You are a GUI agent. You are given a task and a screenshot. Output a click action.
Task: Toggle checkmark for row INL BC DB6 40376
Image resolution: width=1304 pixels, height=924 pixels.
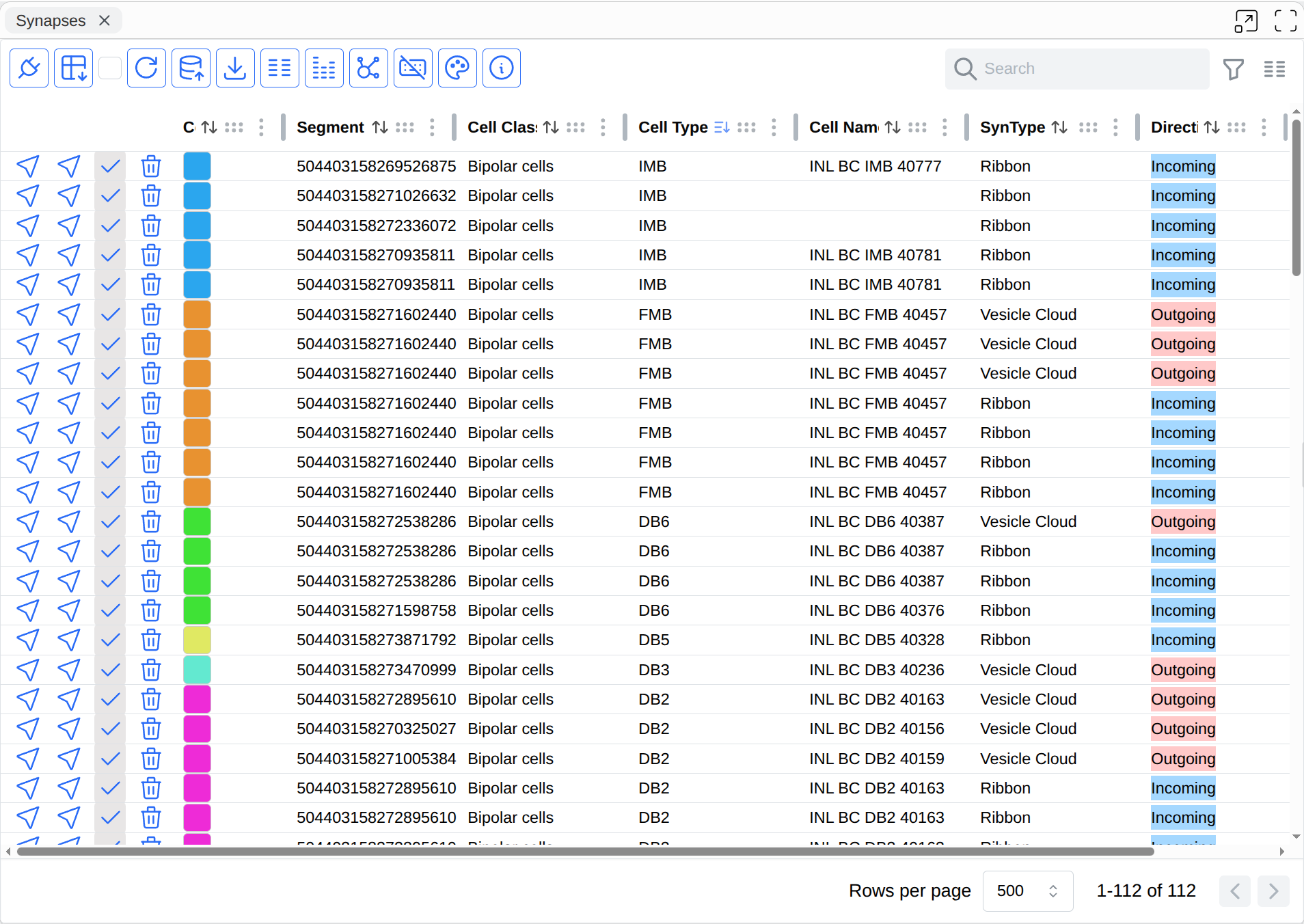(110, 610)
